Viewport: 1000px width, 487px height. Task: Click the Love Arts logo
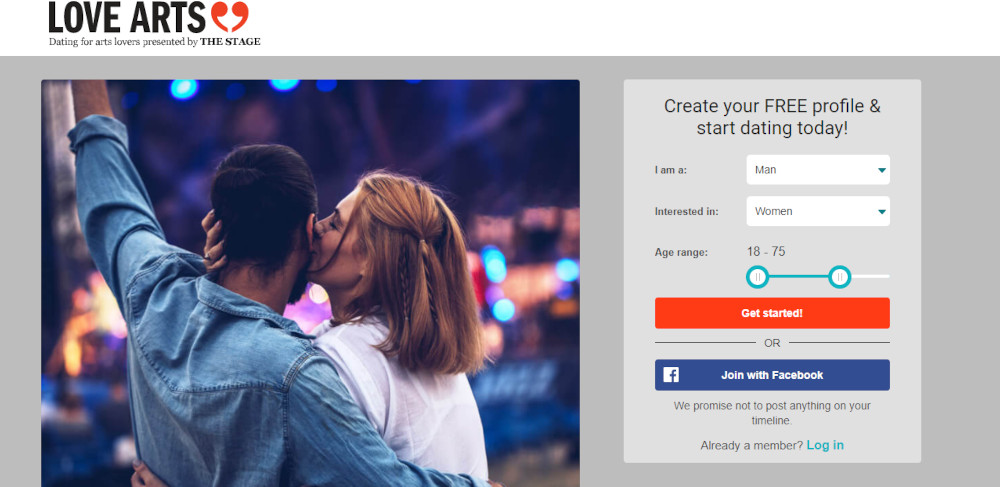154,24
